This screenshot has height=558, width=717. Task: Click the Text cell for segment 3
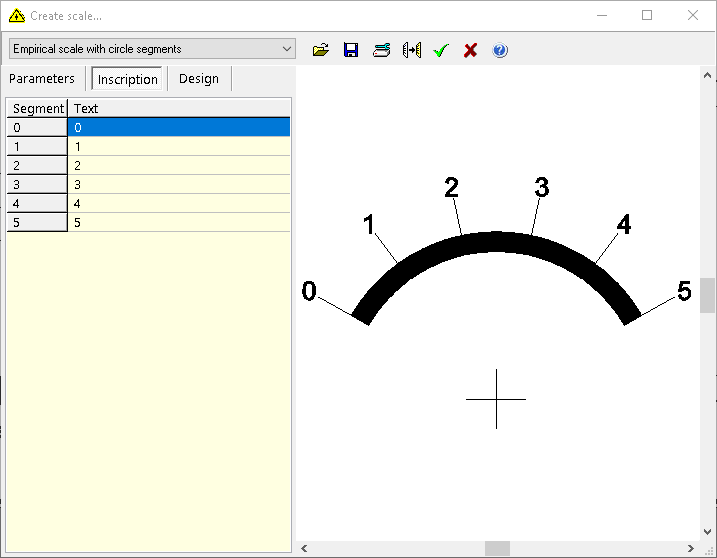tap(180, 185)
